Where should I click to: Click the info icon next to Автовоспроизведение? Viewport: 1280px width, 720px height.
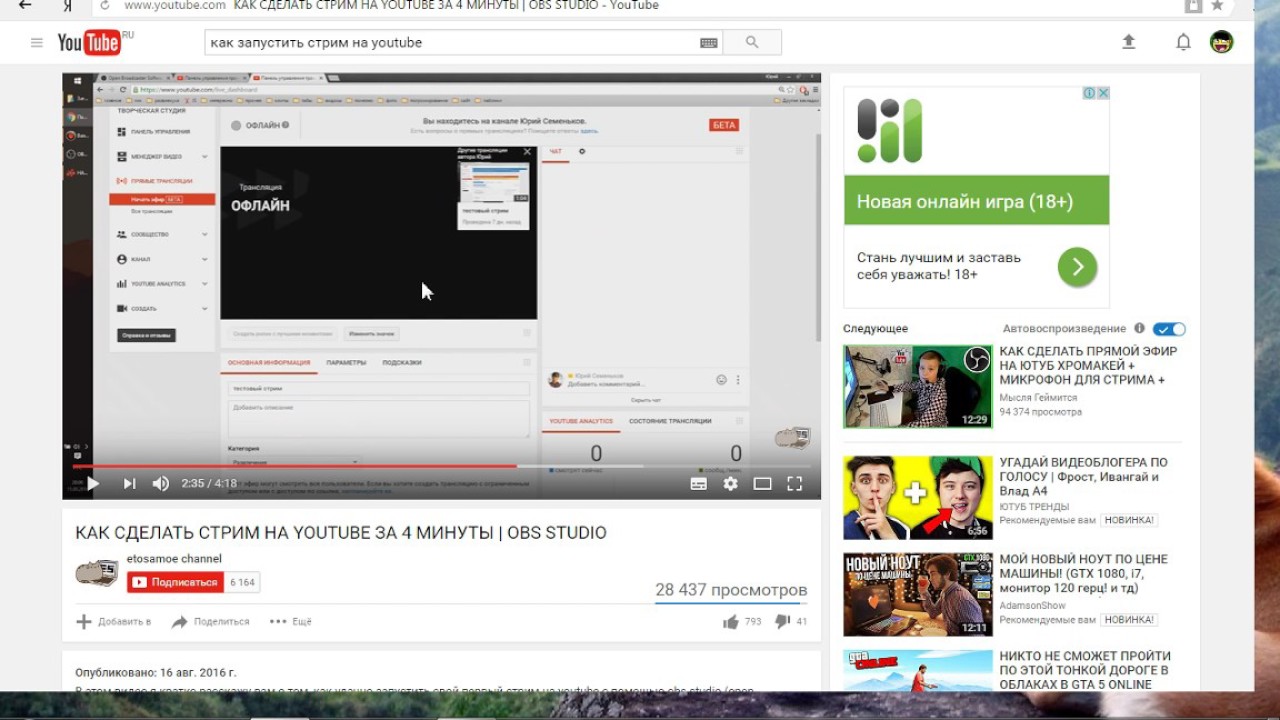pyautogui.click(x=1138, y=328)
